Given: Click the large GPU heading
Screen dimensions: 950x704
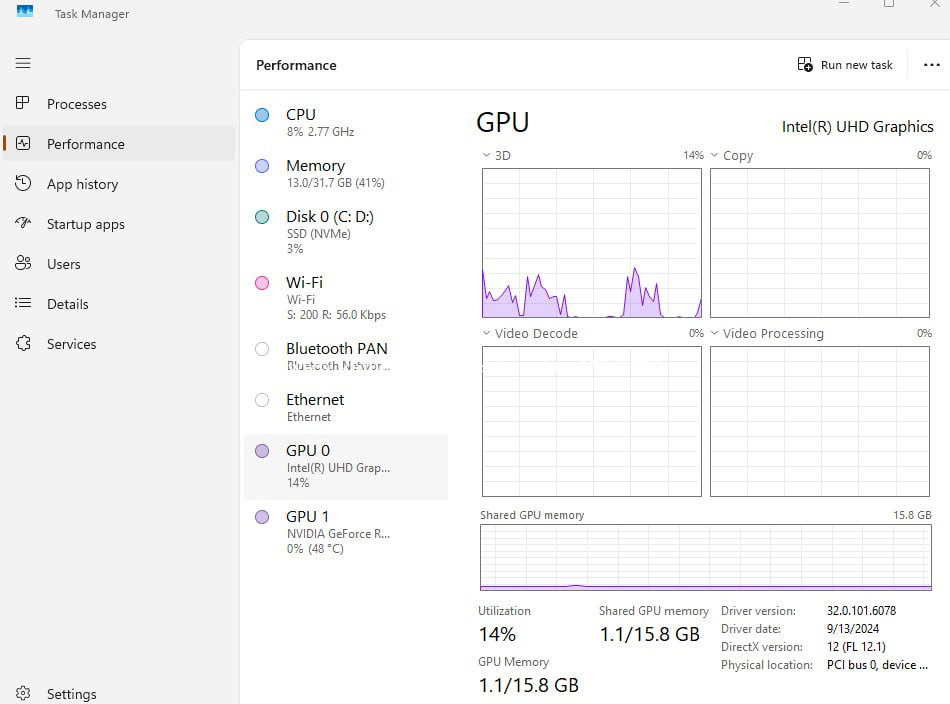Looking at the screenshot, I should pos(502,122).
